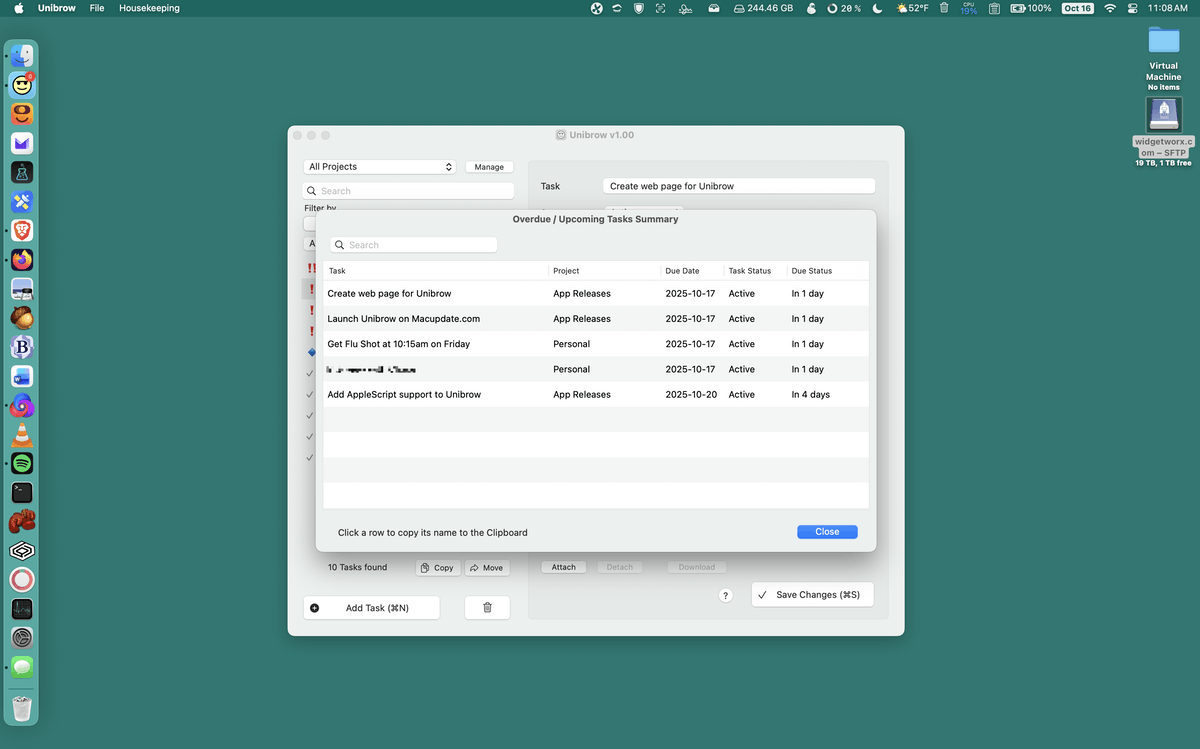Image resolution: width=1200 pixels, height=749 pixels.
Task: Click the Wi-Fi icon in menu bar
Action: click(1109, 8)
